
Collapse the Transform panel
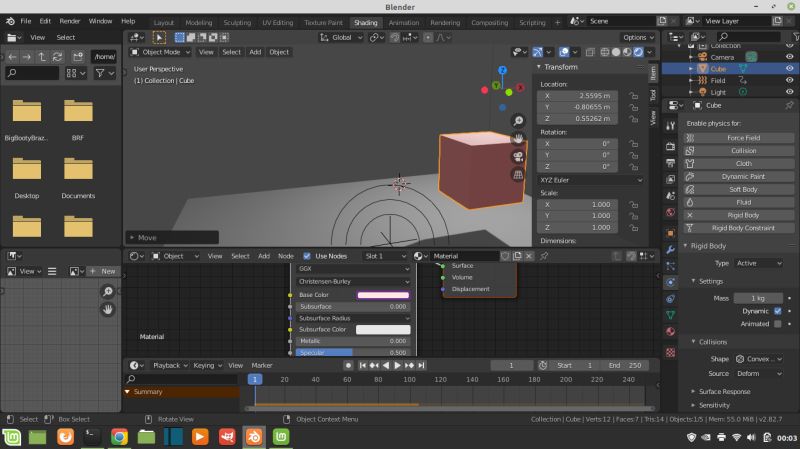click(x=560, y=67)
